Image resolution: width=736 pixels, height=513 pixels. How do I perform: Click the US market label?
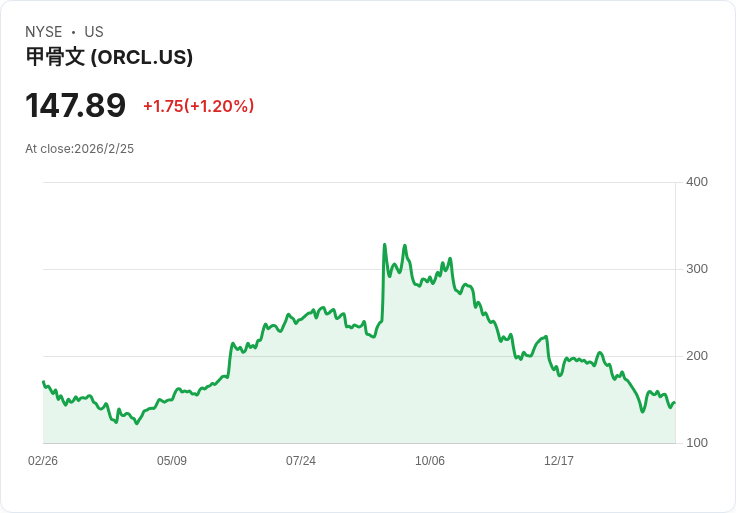point(94,32)
